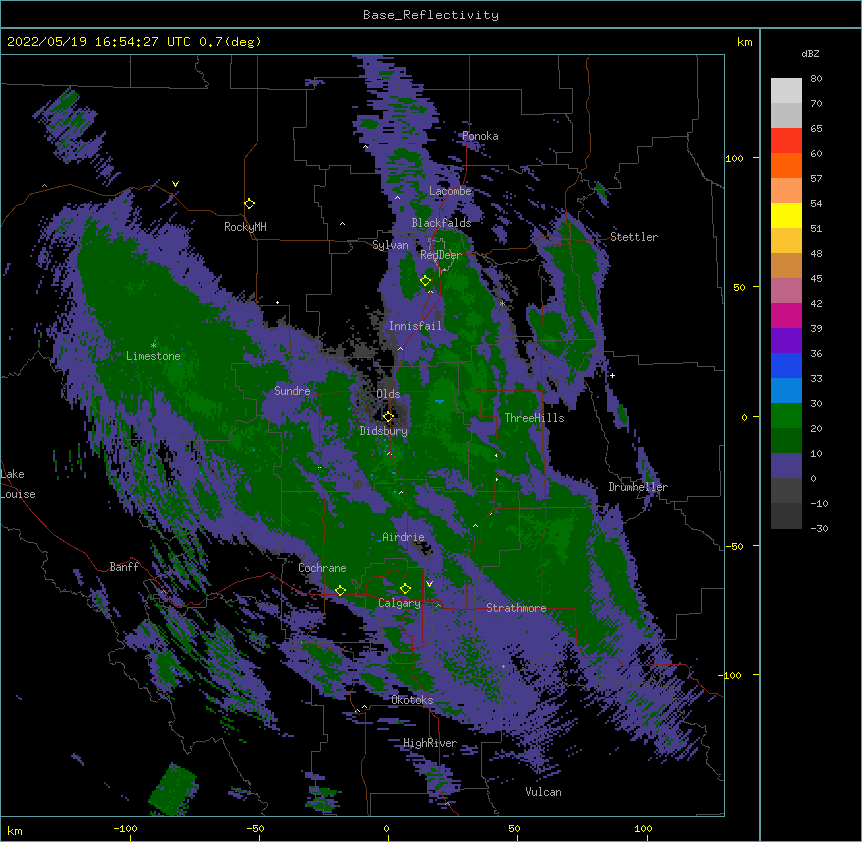The height and width of the screenshot is (842, 862).
Task: Click the white plus marker north of Drumheller
Action: point(612,375)
